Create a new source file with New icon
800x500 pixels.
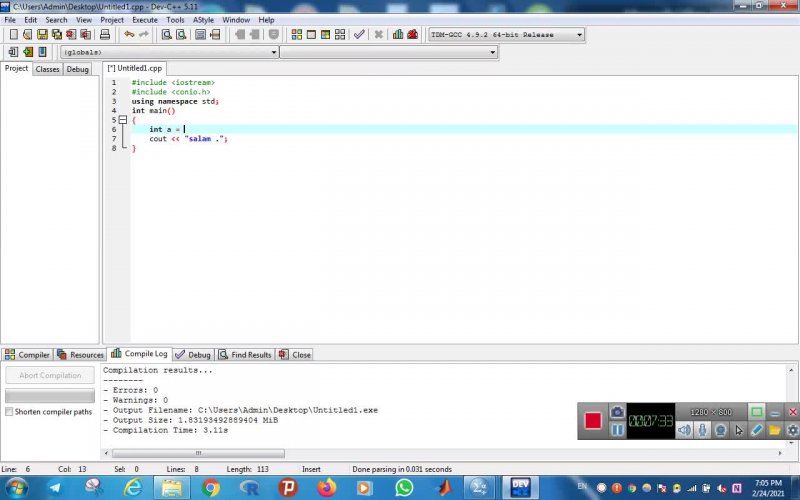[x=14, y=35]
